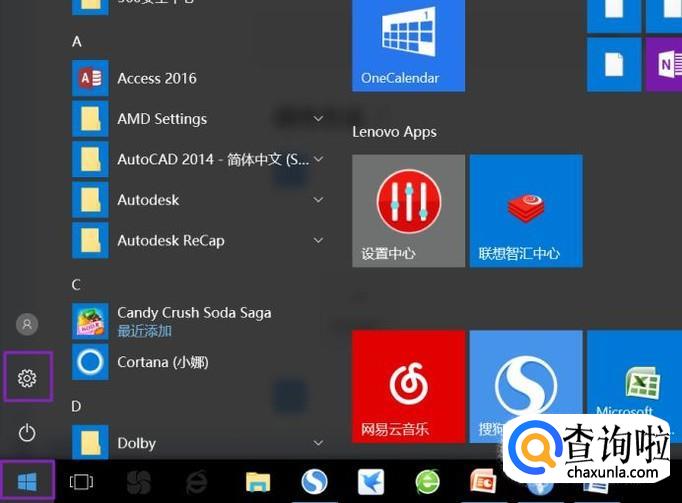Click the Dolby folder icon
This screenshot has height=503, width=682.
click(x=90, y=443)
